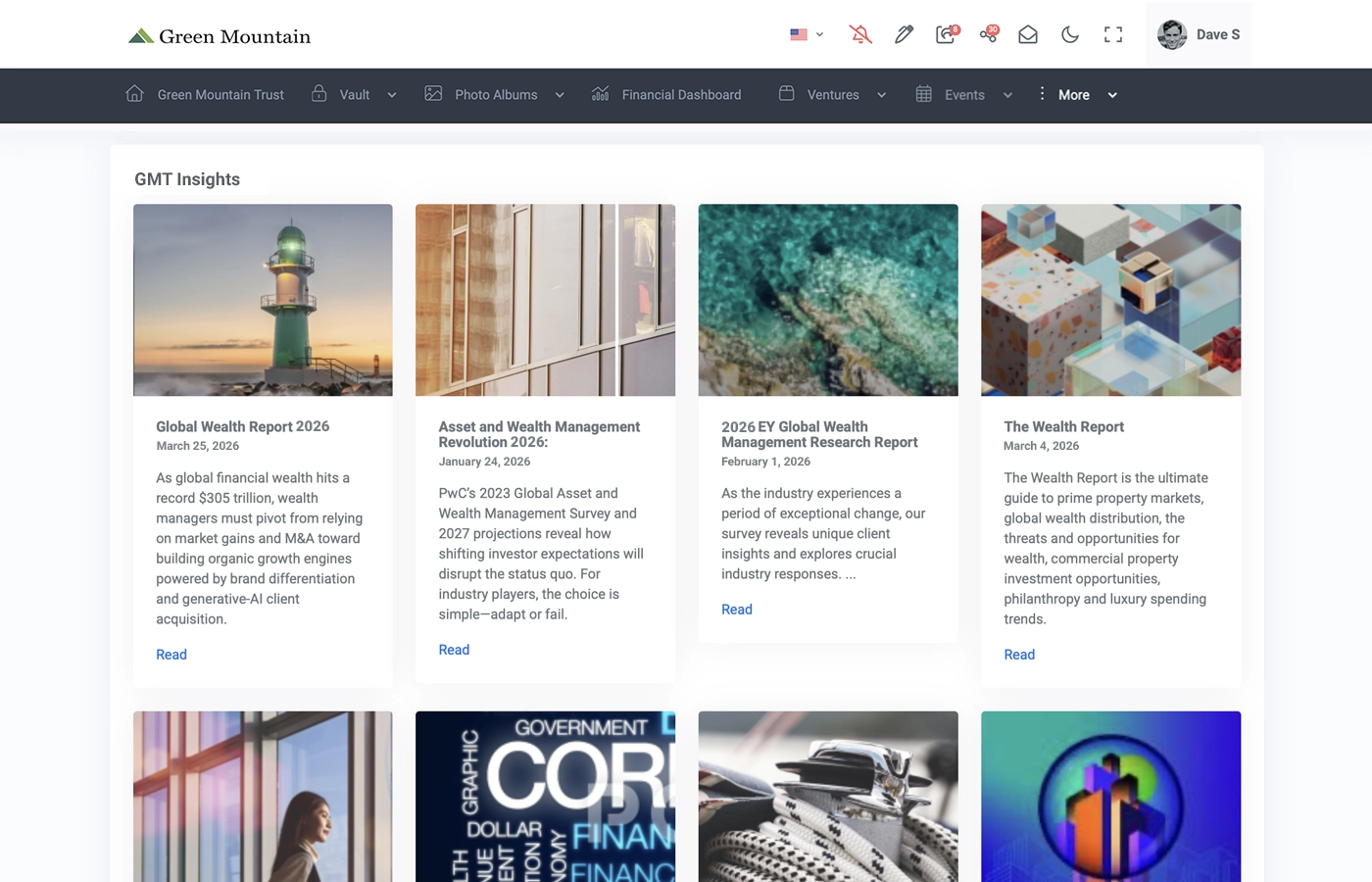Expand the Vault dropdown chevron

click(392, 95)
